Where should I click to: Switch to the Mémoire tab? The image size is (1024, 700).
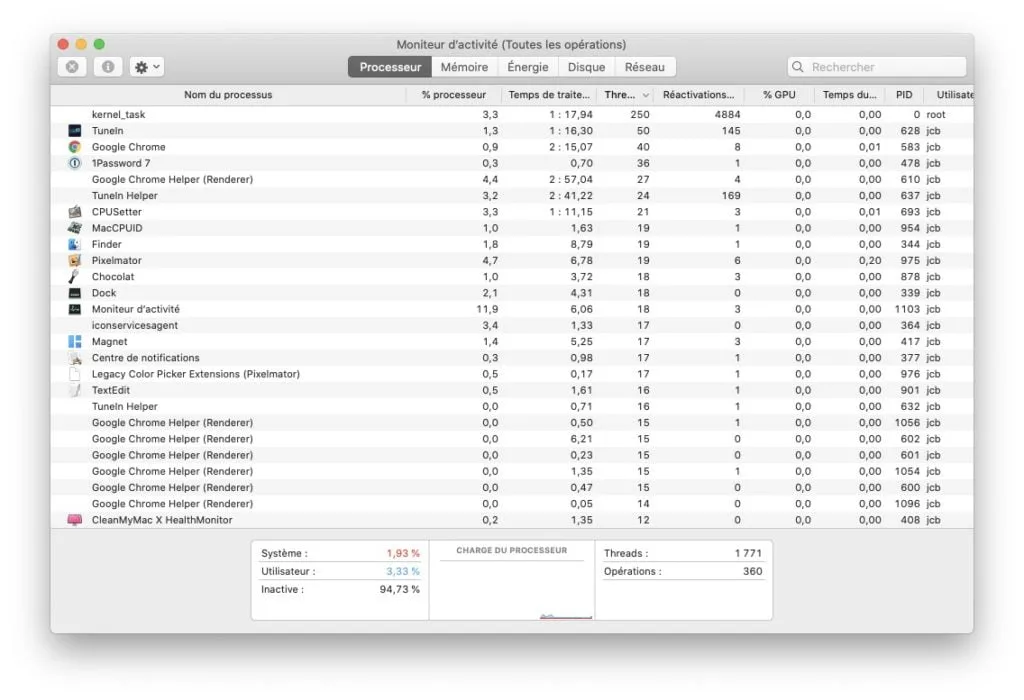tap(464, 67)
